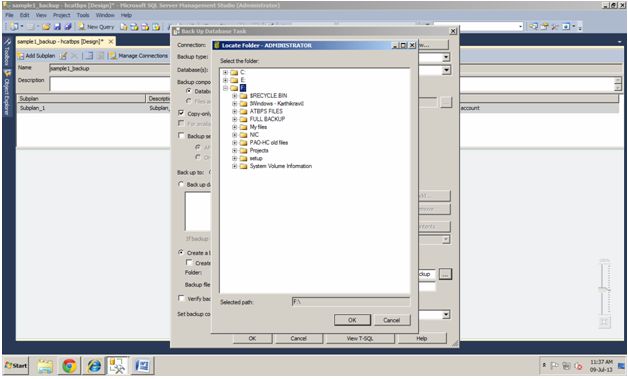Select the After expiry radio button
Screen dimensions: 628x379
point(198,147)
